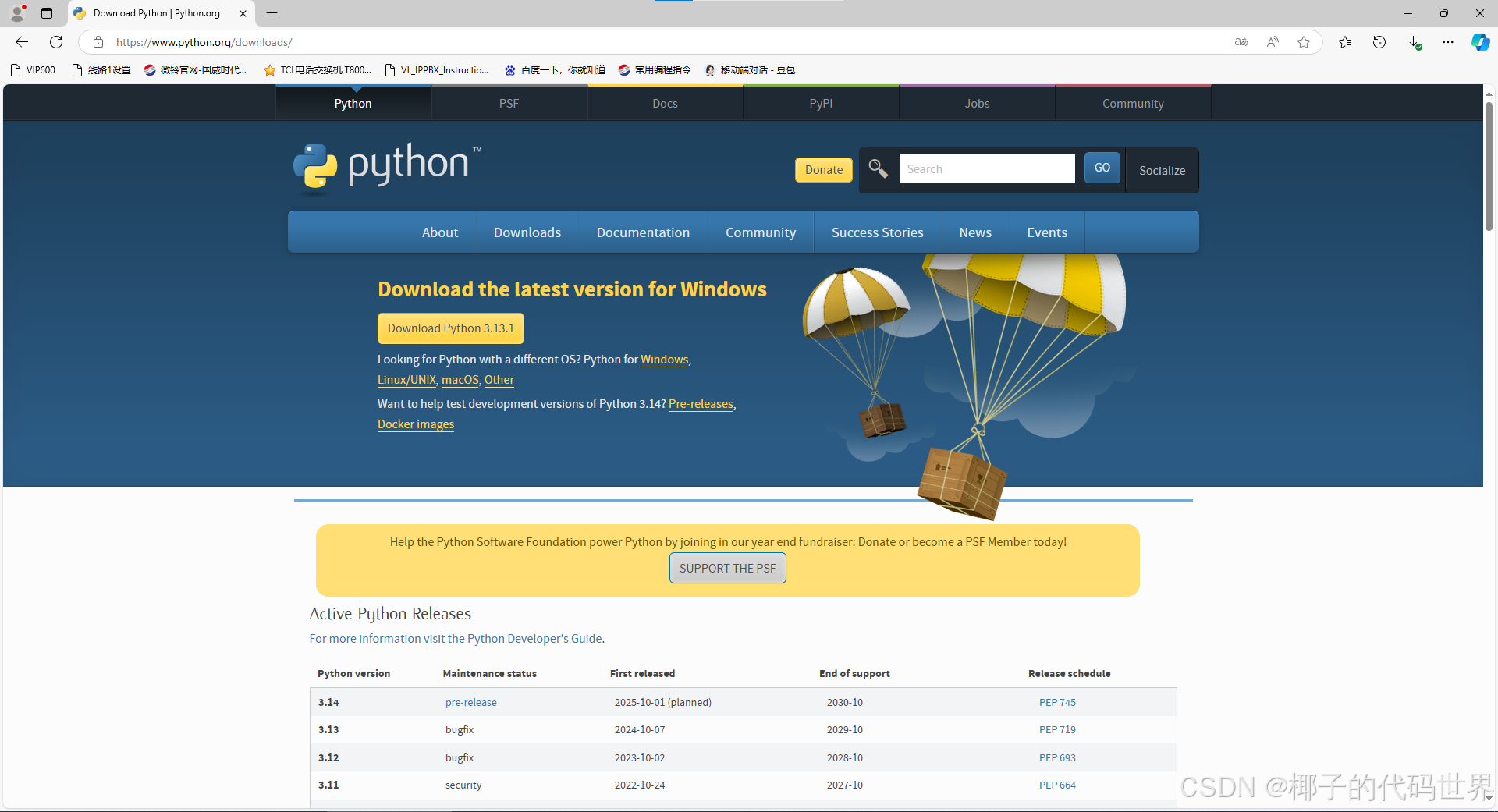
Task: Open the Python Developer's Guide link
Action: (x=456, y=639)
